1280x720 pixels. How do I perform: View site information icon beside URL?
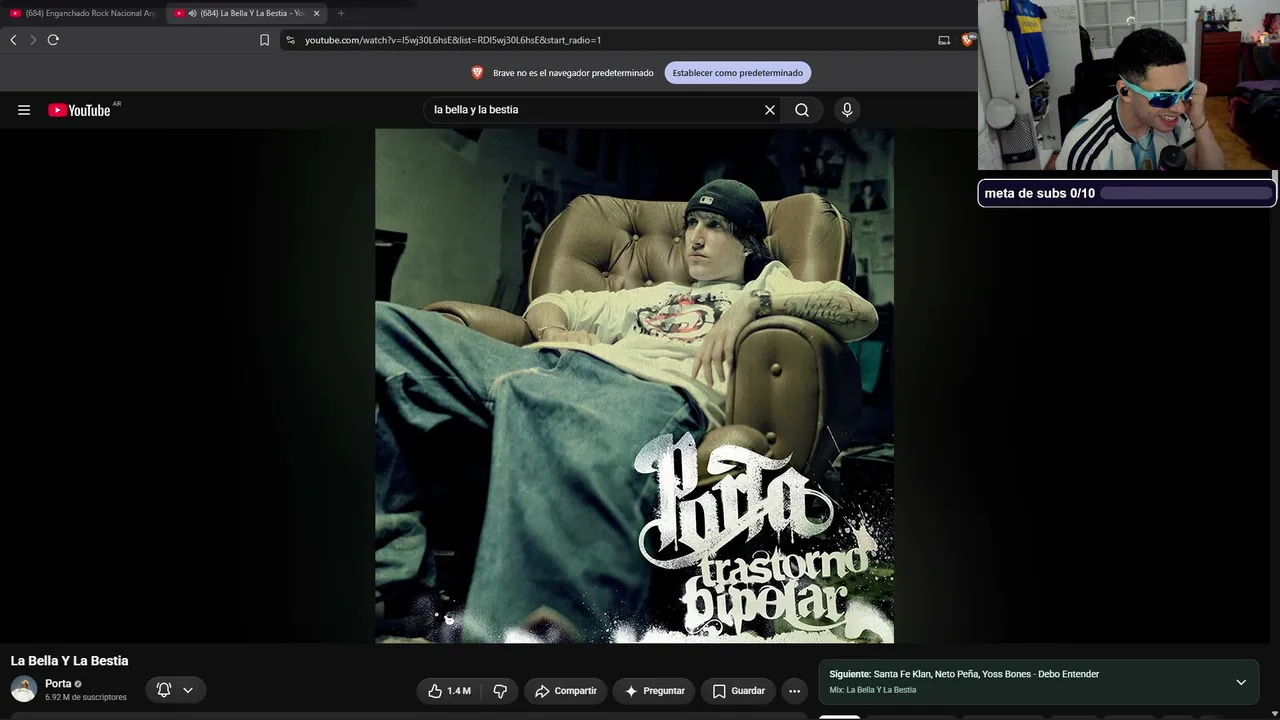click(290, 40)
